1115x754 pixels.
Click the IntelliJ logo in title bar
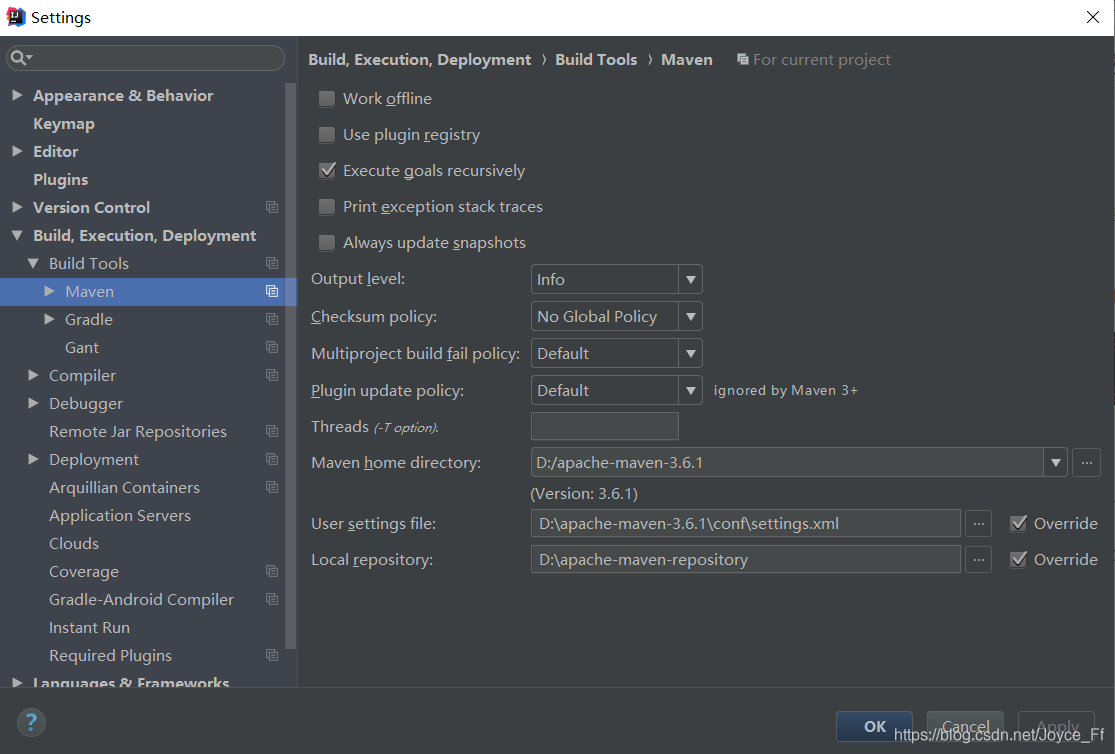[16, 17]
